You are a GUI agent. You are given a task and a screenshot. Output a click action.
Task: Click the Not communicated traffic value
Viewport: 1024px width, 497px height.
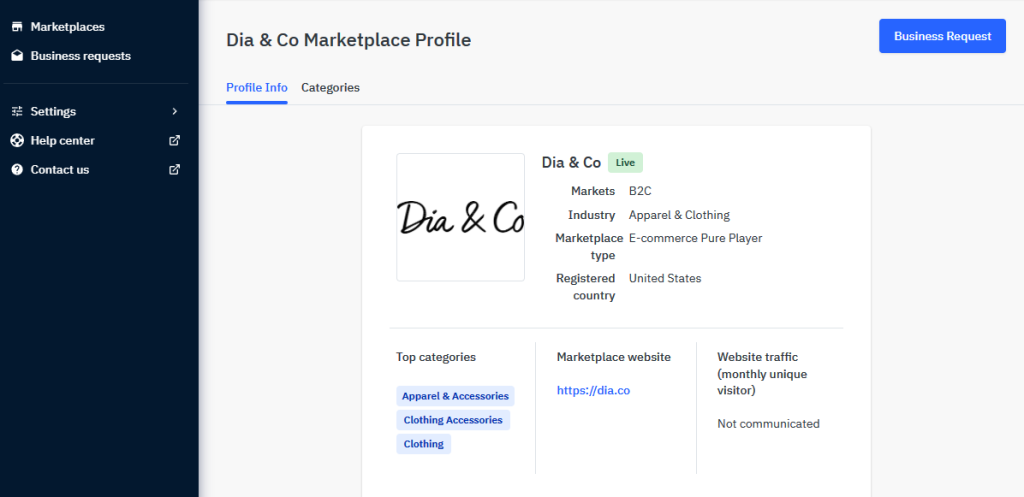[x=768, y=424]
